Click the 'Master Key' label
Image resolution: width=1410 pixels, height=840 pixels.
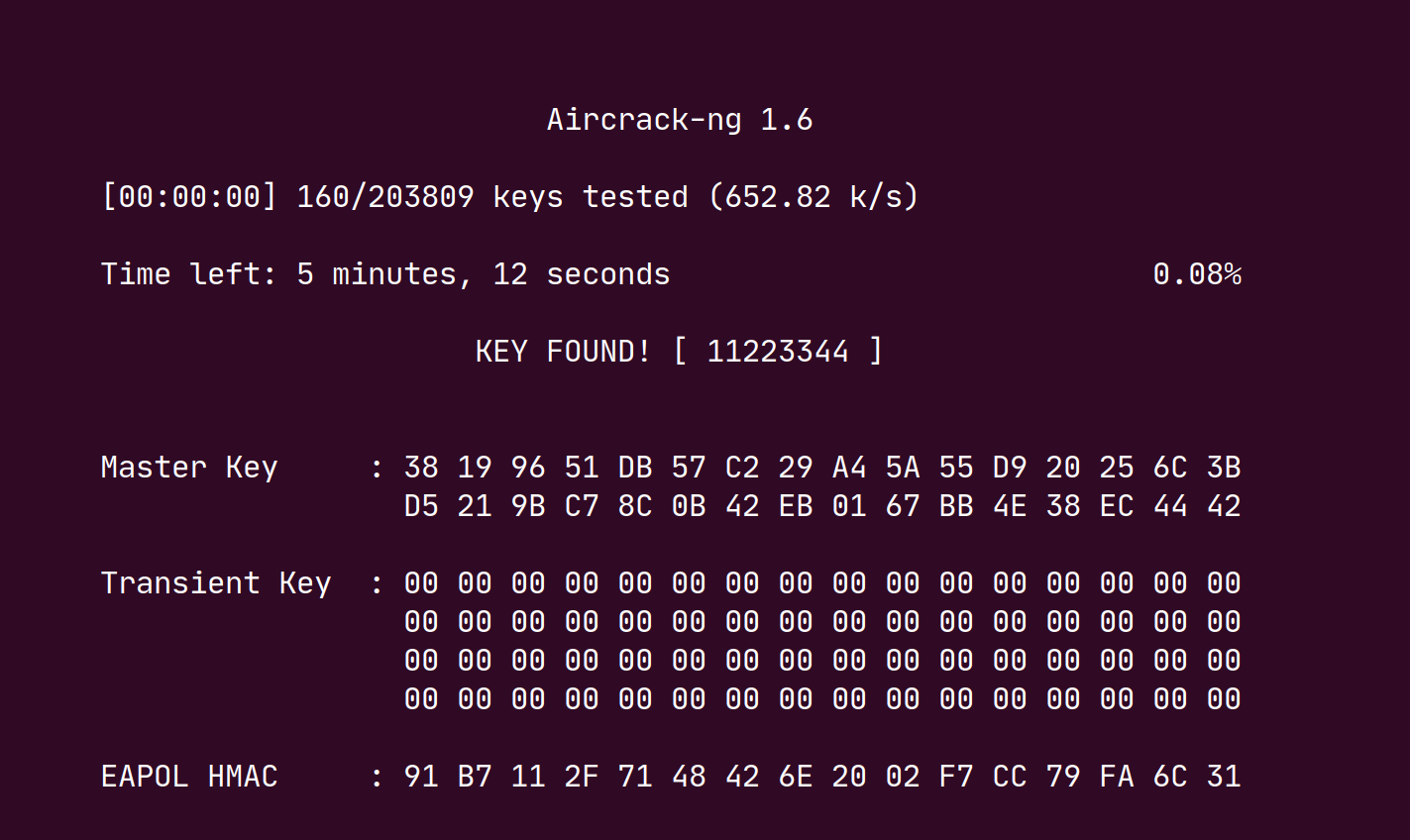(x=189, y=468)
